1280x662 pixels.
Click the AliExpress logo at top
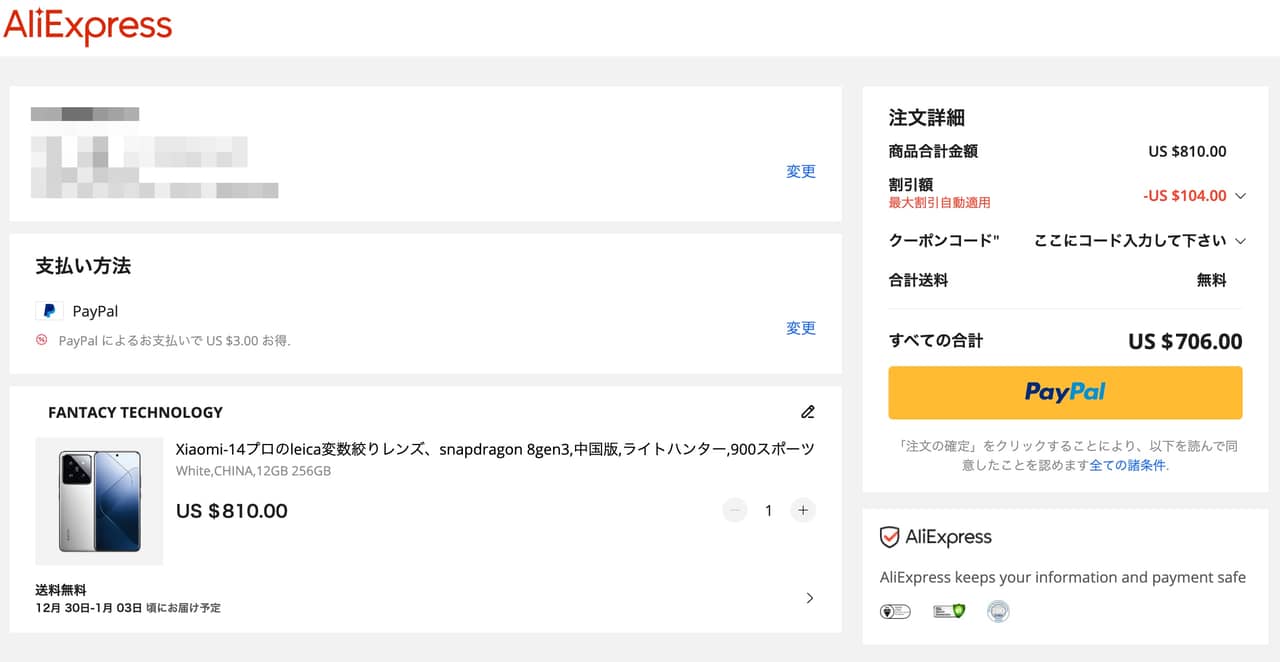pyautogui.click(x=88, y=26)
